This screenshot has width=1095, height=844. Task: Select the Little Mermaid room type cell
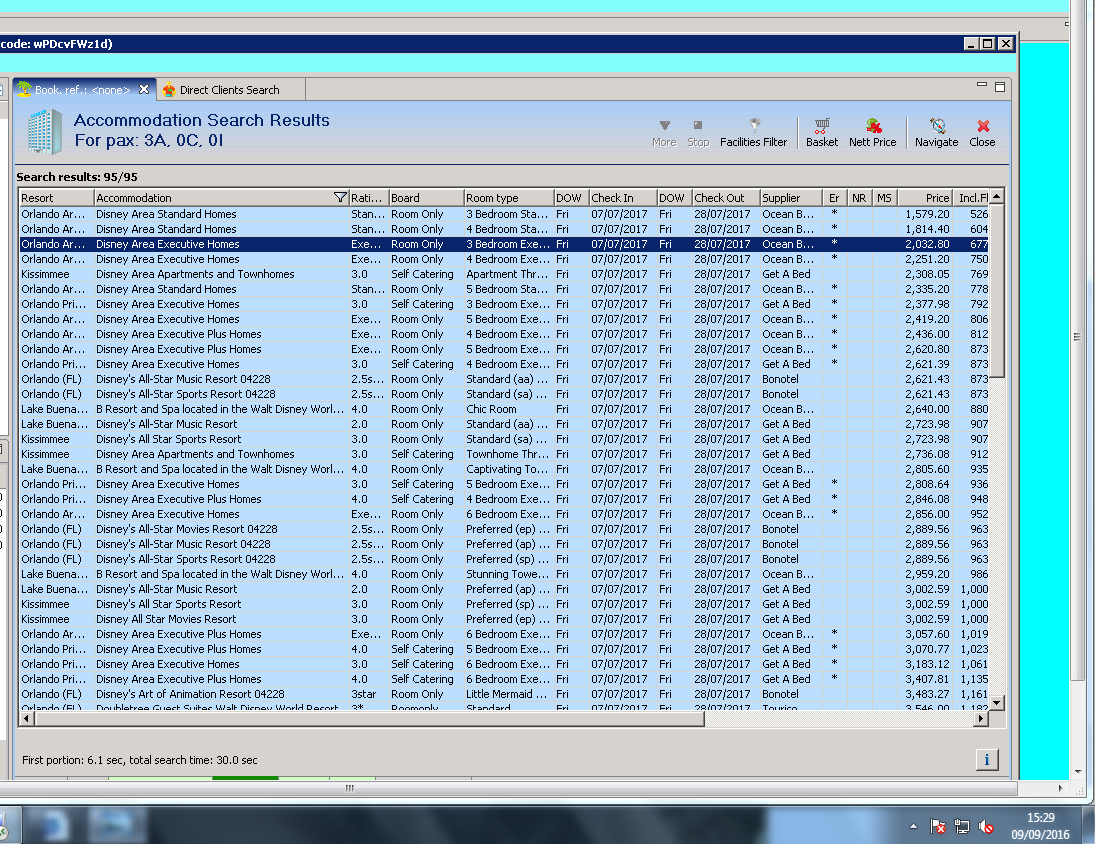(508, 694)
